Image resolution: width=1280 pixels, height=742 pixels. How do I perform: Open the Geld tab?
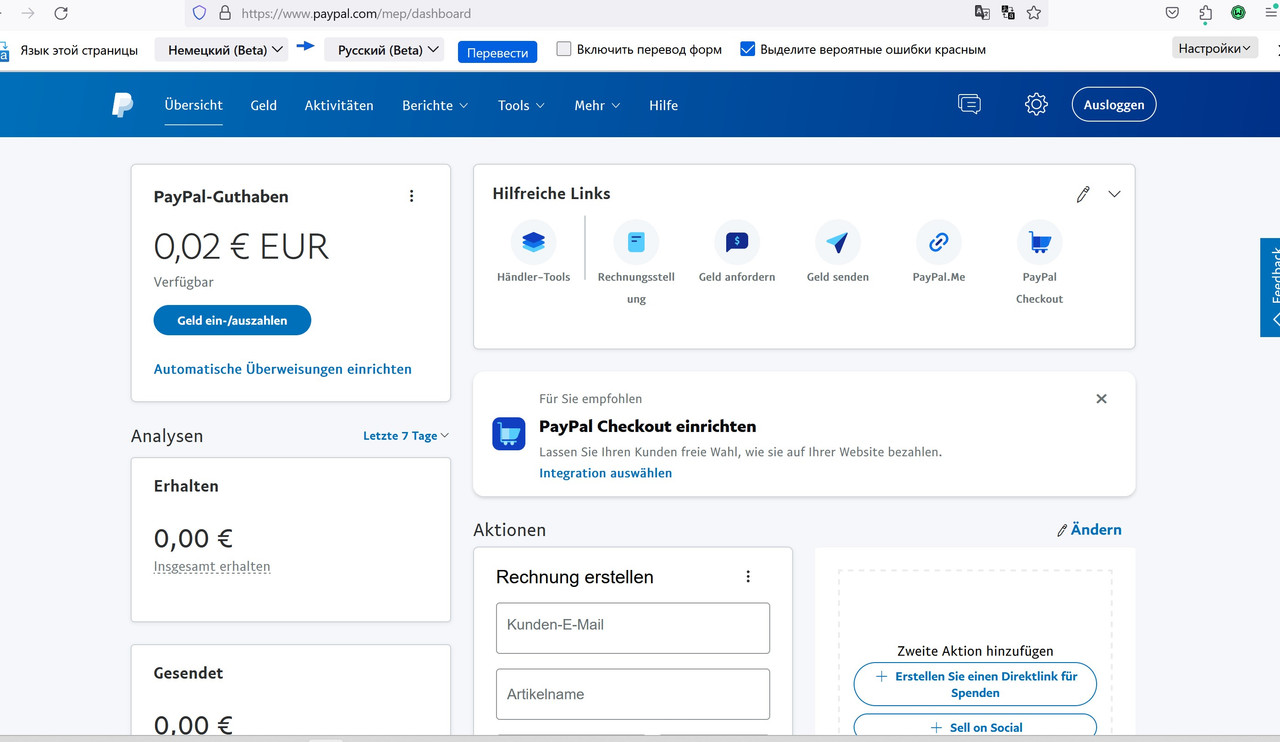coord(264,105)
